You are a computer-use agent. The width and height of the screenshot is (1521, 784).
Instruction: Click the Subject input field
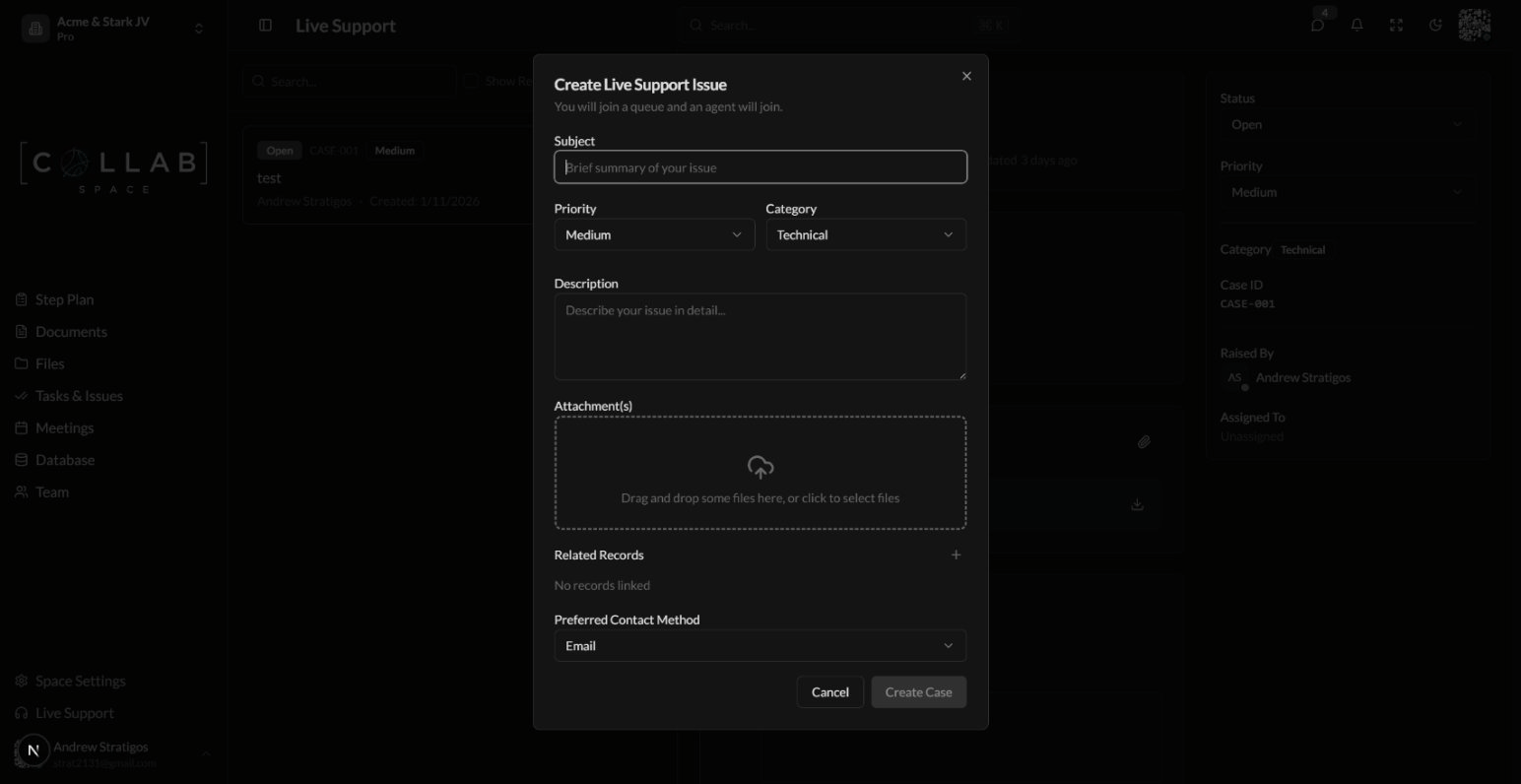760,166
